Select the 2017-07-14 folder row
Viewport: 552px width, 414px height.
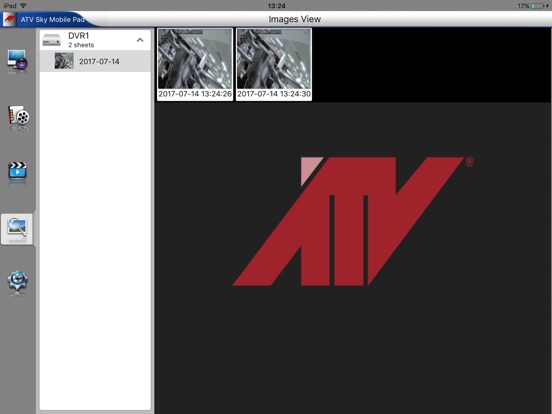pyautogui.click(x=95, y=61)
